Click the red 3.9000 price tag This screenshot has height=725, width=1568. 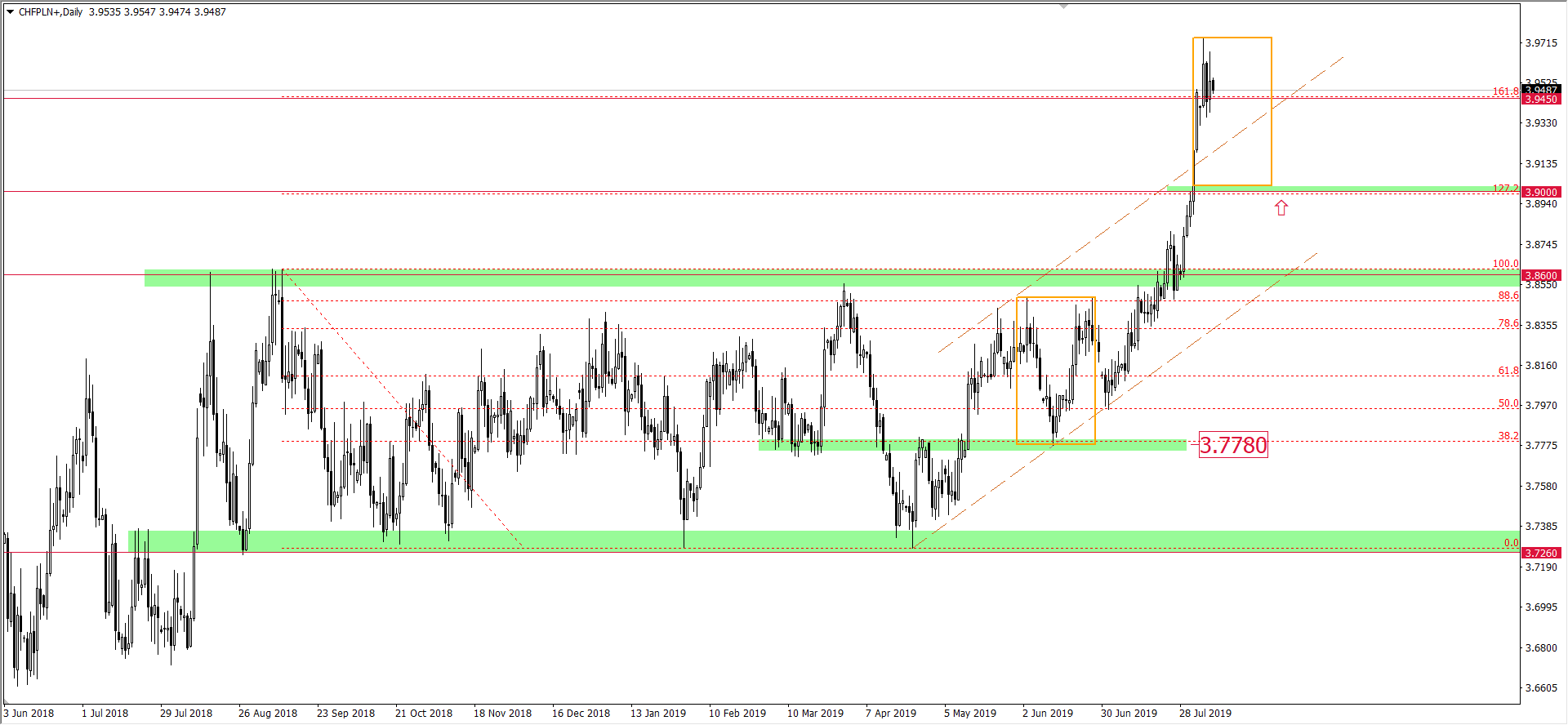(x=1541, y=193)
